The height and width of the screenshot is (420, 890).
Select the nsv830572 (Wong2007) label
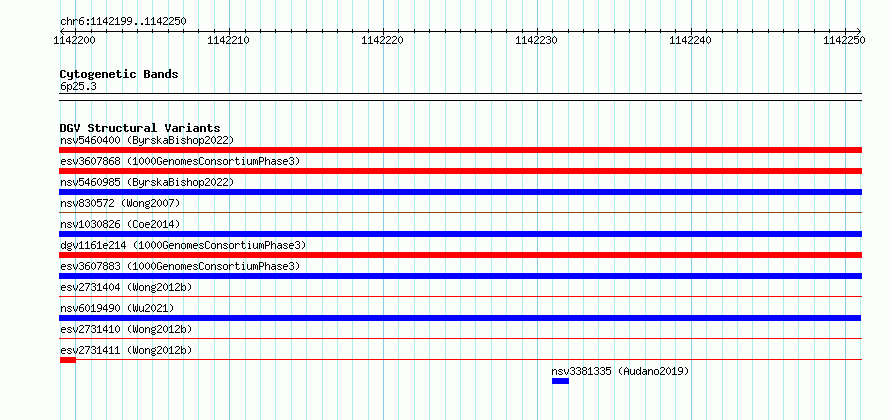[120, 203]
